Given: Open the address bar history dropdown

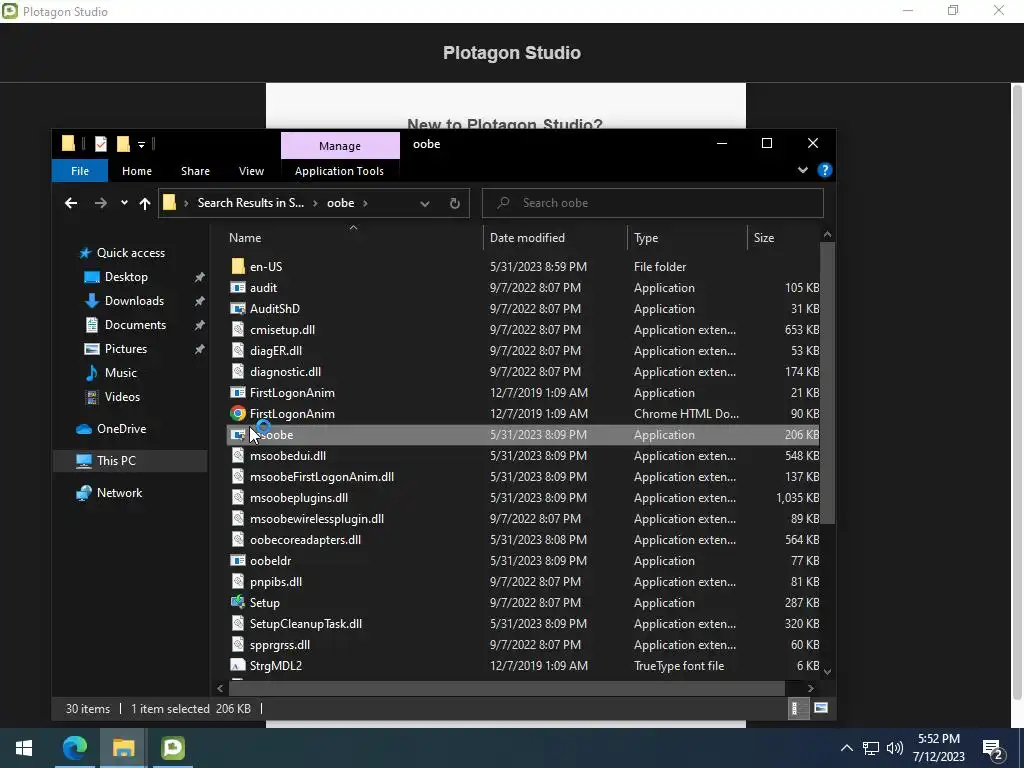Looking at the screenshot, I should coord(424,203).
